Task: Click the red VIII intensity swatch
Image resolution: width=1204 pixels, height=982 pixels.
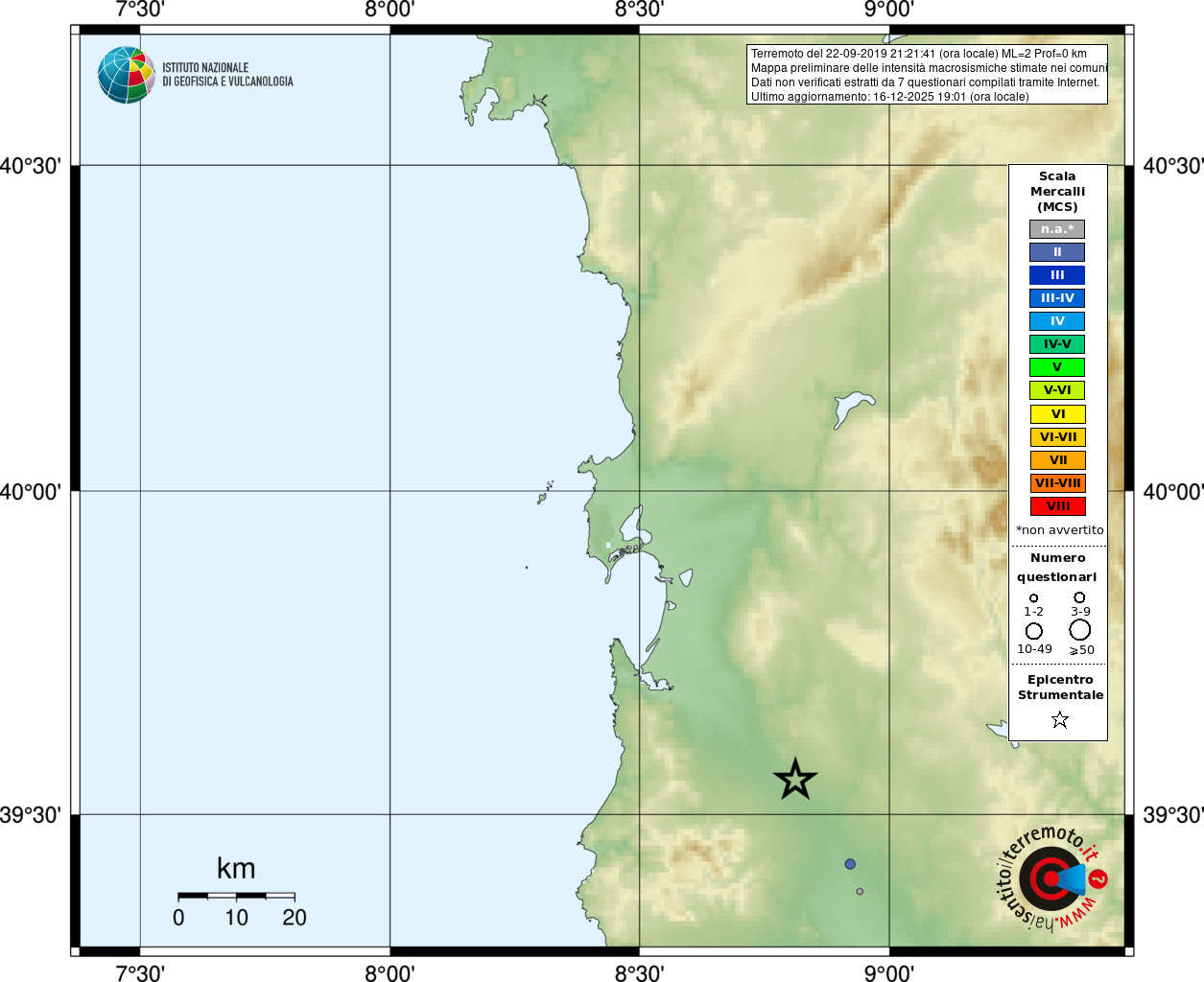Action: [1058, 506]
